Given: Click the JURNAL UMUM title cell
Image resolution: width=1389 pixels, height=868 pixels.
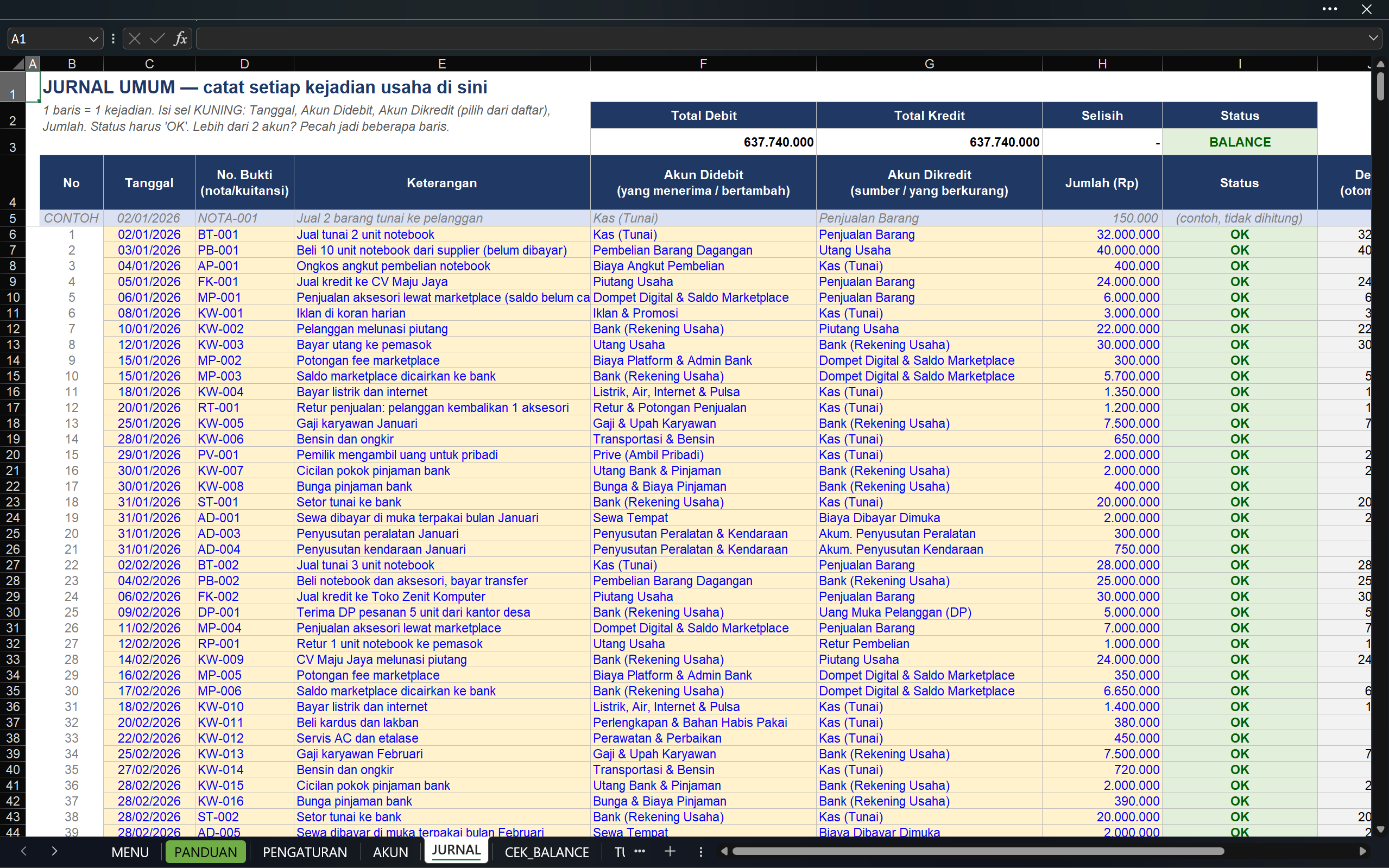Looking at the screenshot, I should coord(264,87).
